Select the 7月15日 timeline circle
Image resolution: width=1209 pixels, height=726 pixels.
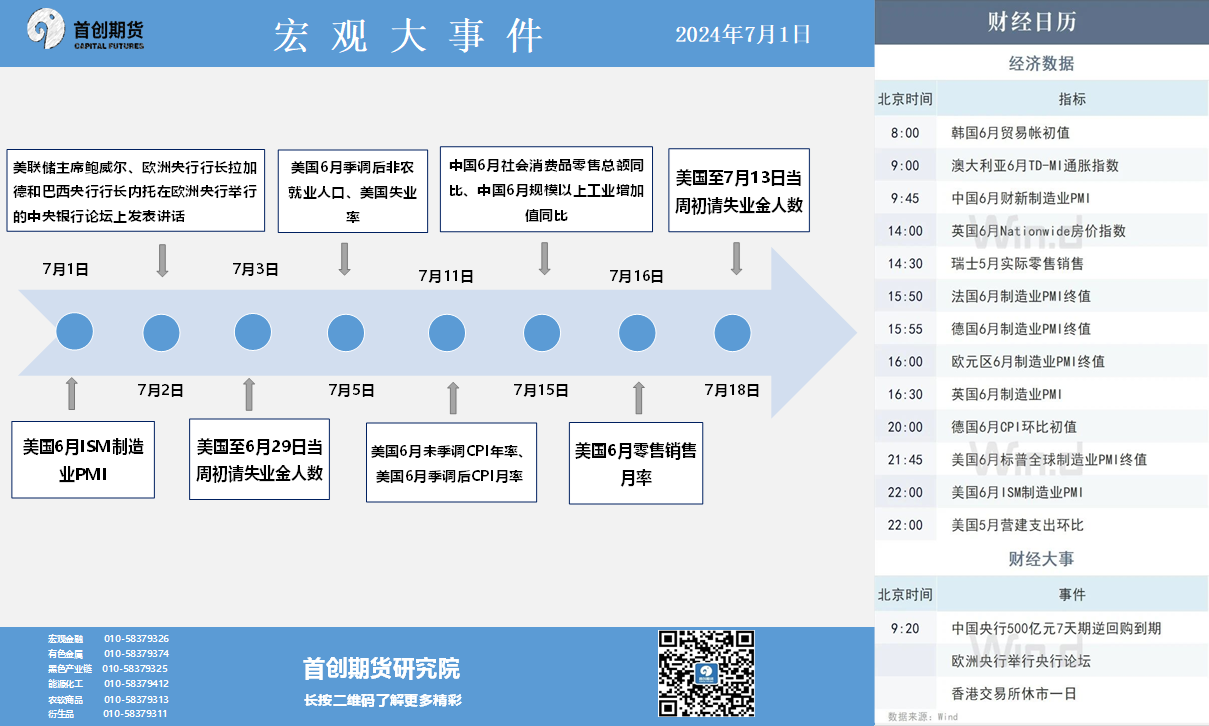click(x=542, y=332)
